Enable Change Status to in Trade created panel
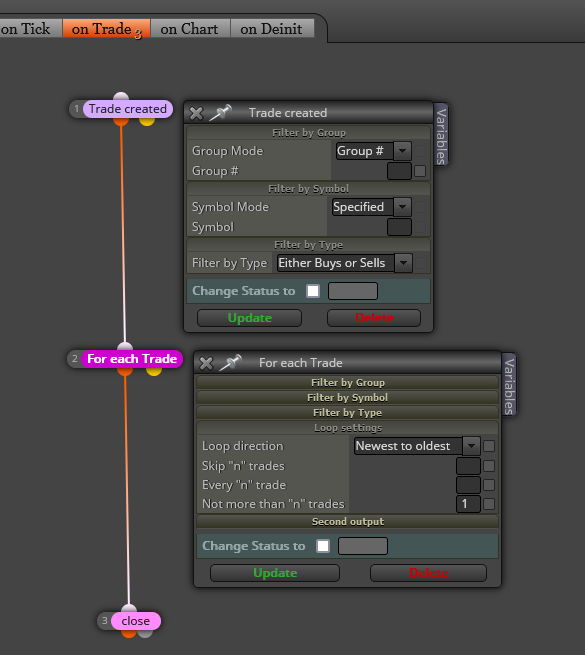585x655 pixels. [313, 291]
